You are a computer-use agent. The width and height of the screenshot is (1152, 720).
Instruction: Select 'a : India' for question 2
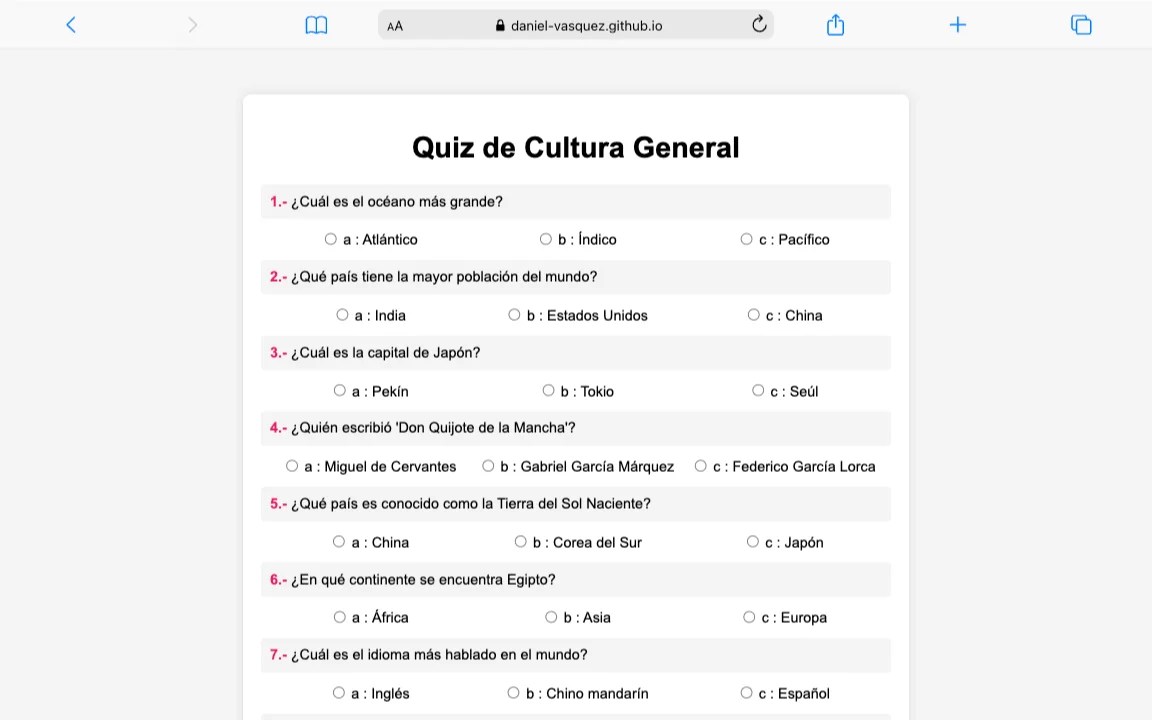point(342,314)
